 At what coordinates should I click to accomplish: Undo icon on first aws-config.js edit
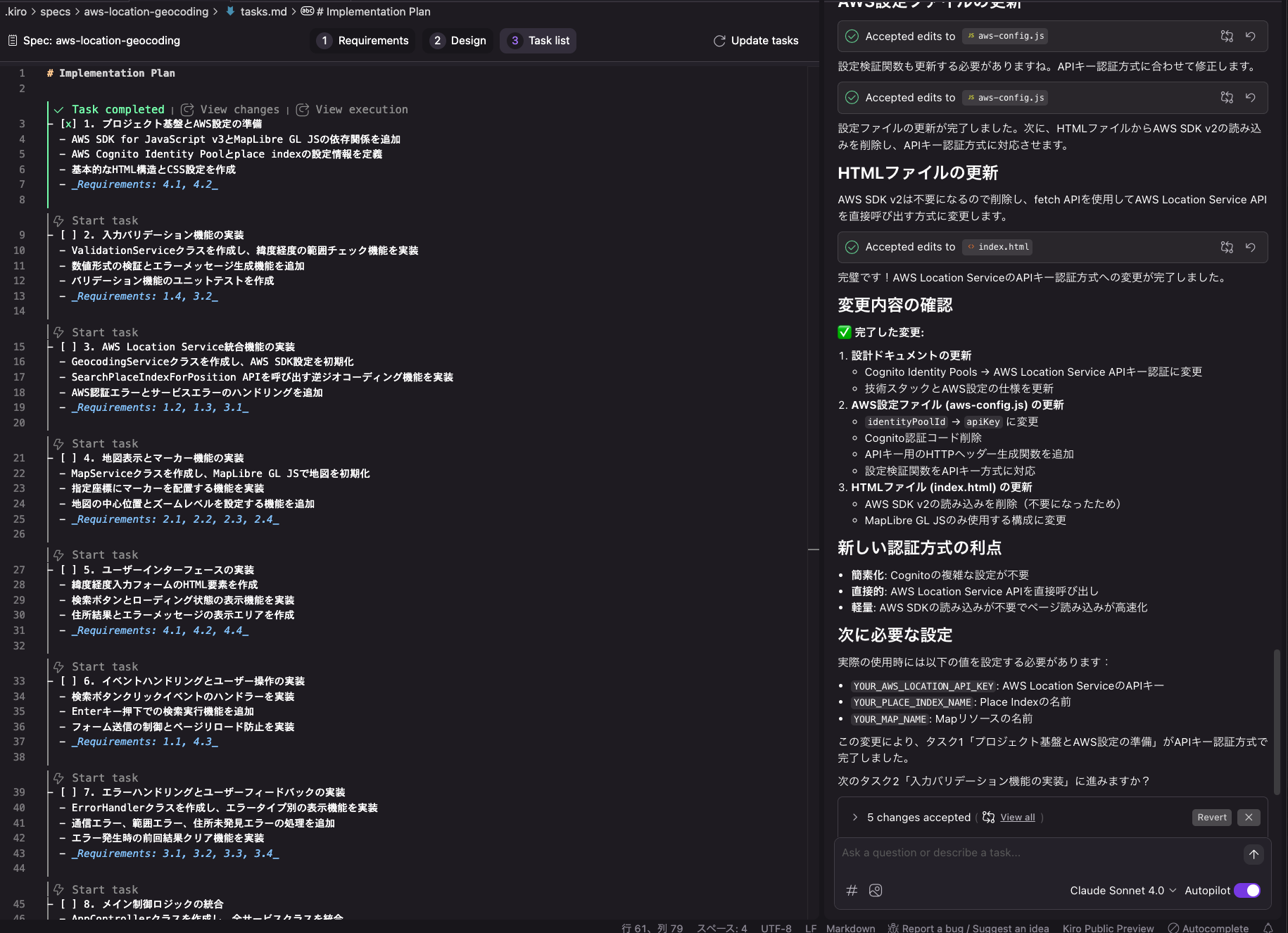tap(1251, 36)
